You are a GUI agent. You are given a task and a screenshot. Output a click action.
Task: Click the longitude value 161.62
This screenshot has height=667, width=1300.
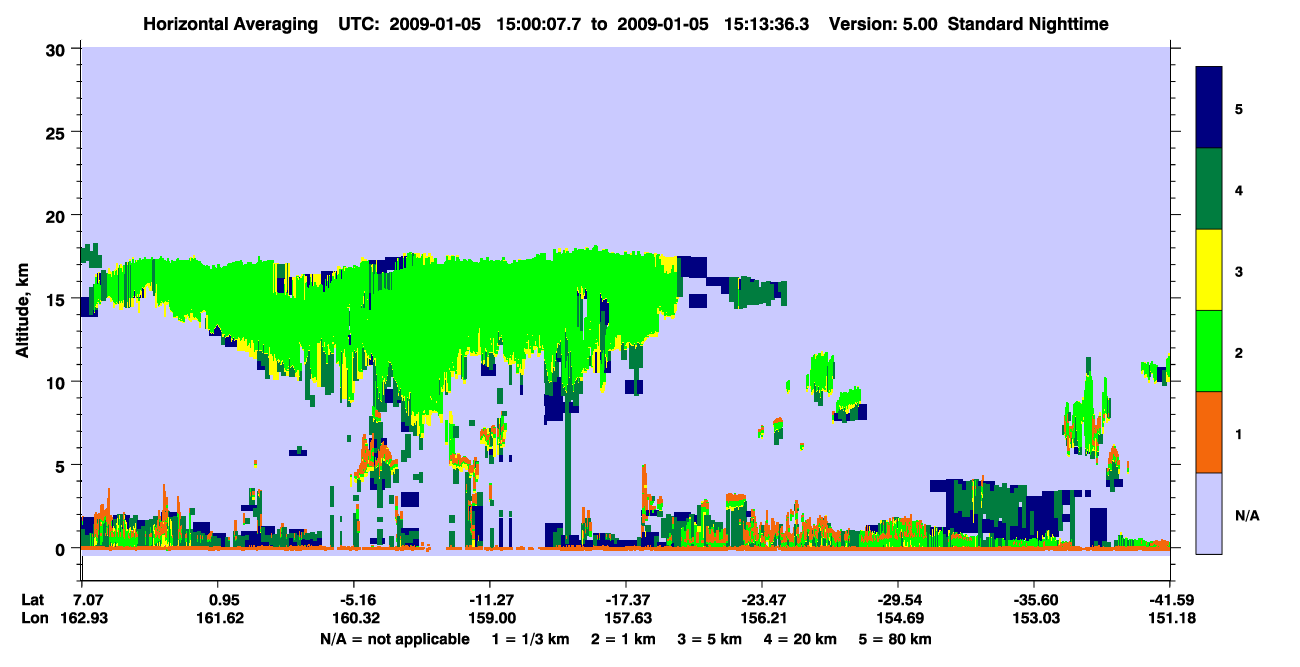220,618
